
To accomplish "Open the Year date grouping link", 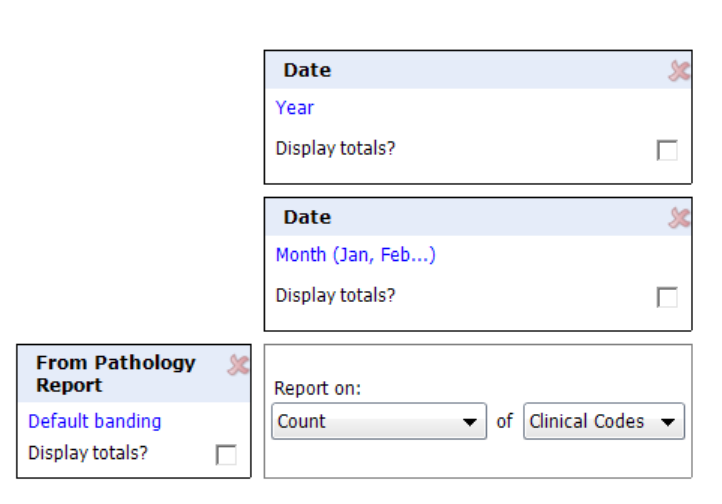I will (x=295, y=108).
